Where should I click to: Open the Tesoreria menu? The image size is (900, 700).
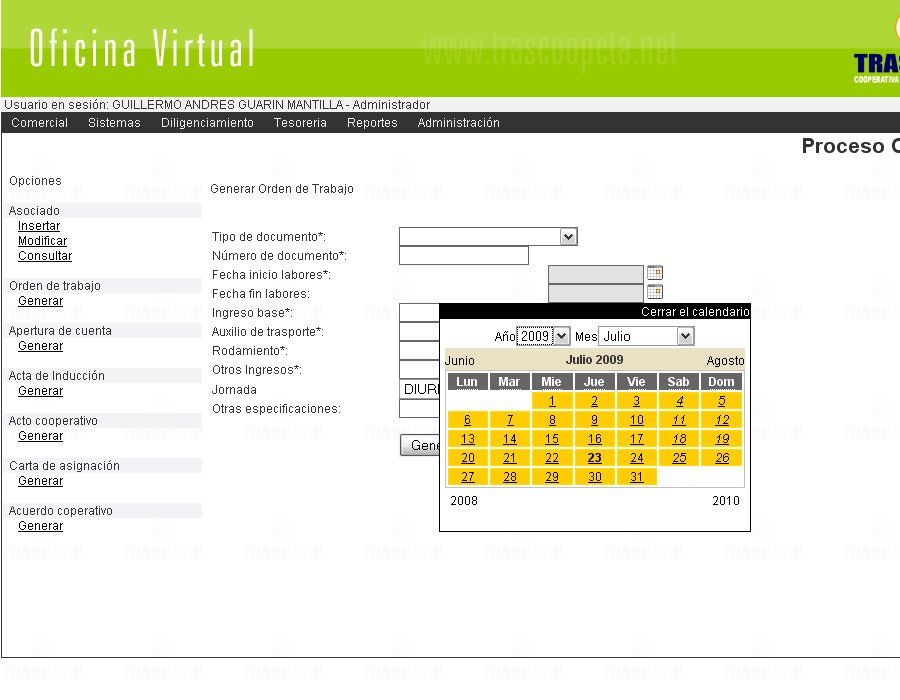(300, 123)
